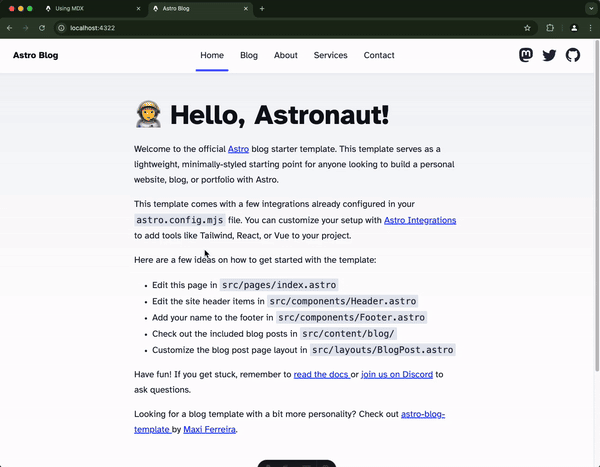The image size is (600, 467).
Task: Switch to the Using MDX tab
Action: click(x=93, y=8)
